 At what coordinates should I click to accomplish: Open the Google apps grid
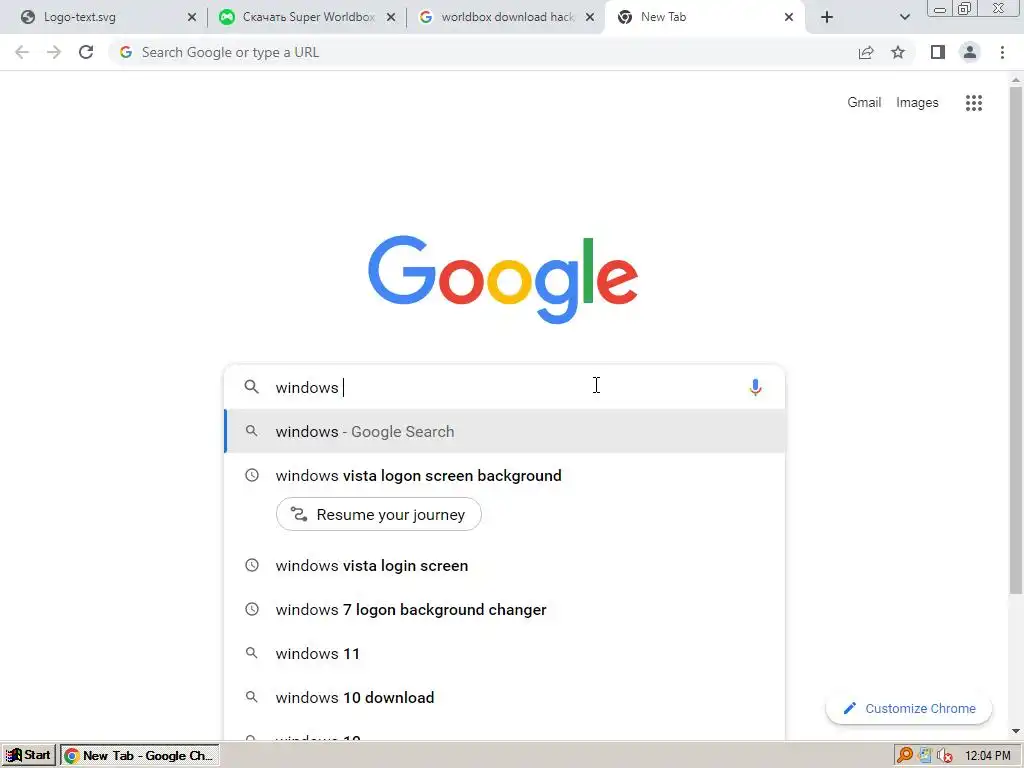click(x=974, y=103)
